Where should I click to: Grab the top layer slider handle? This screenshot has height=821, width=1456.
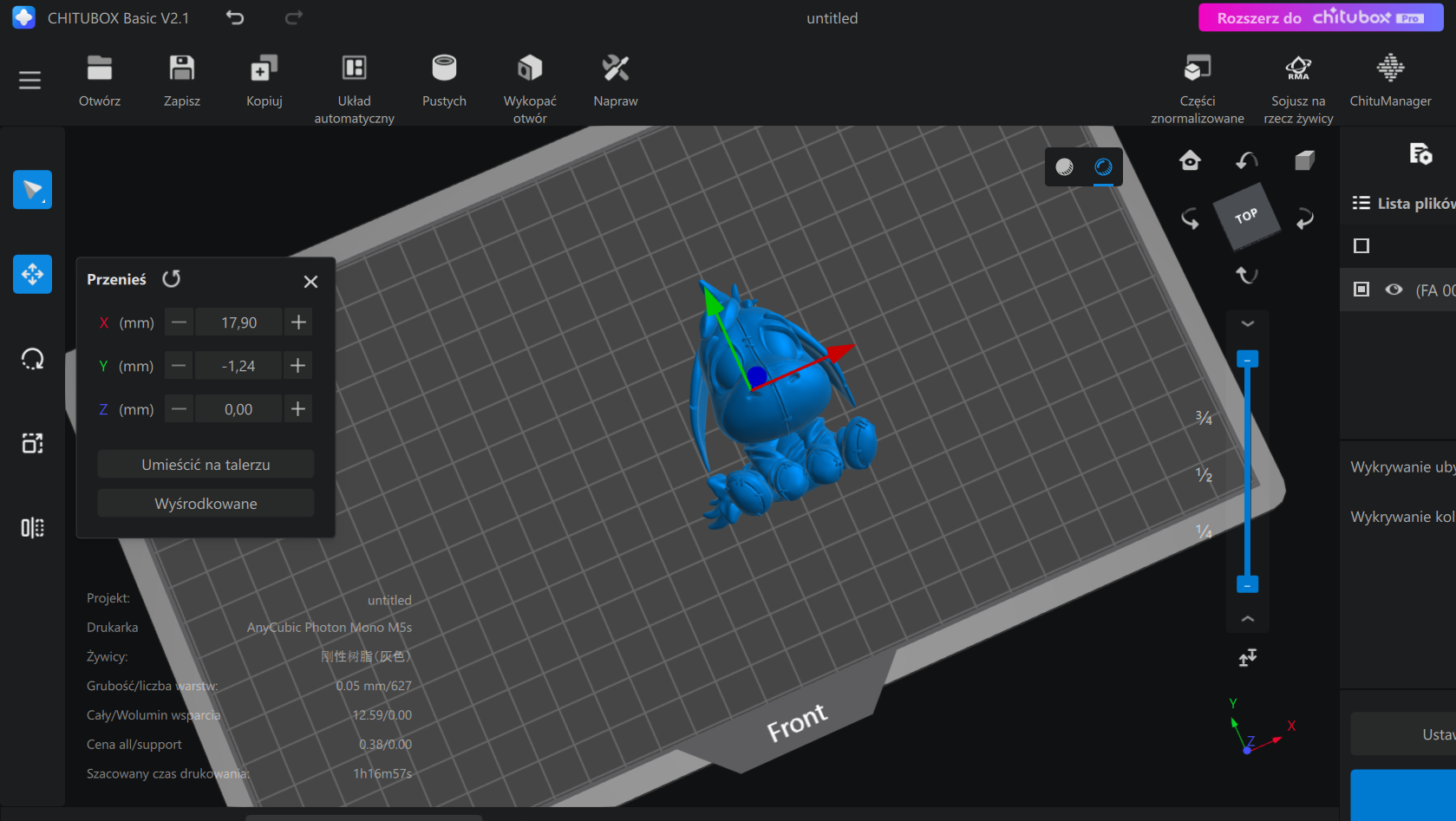click(x=1247, y=359)
